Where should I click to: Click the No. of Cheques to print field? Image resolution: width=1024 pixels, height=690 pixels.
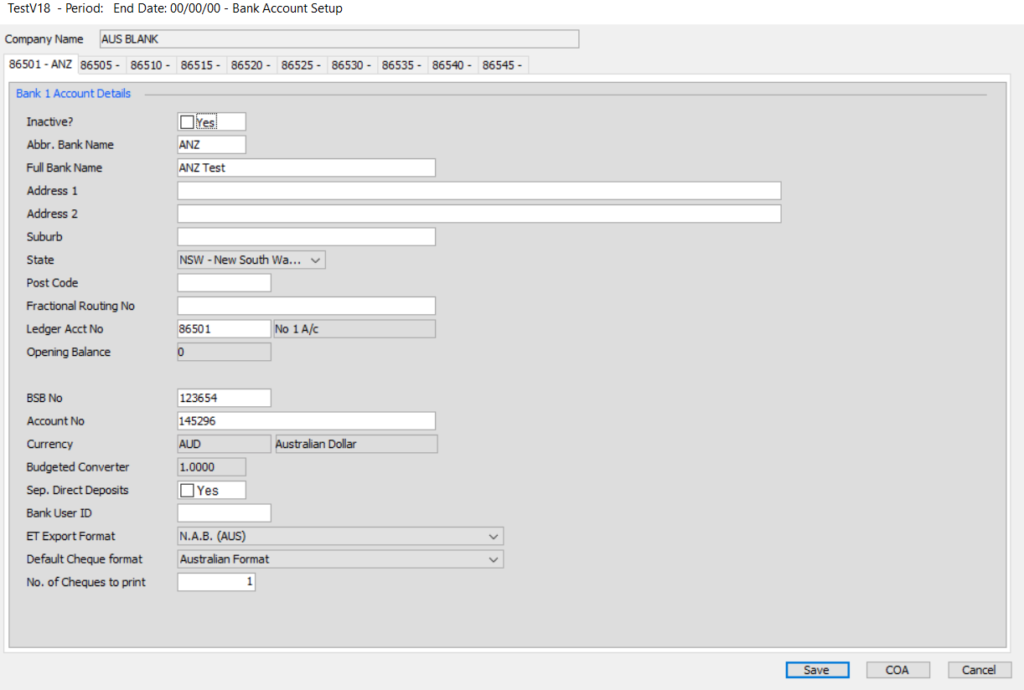click(x=216, y=581)
